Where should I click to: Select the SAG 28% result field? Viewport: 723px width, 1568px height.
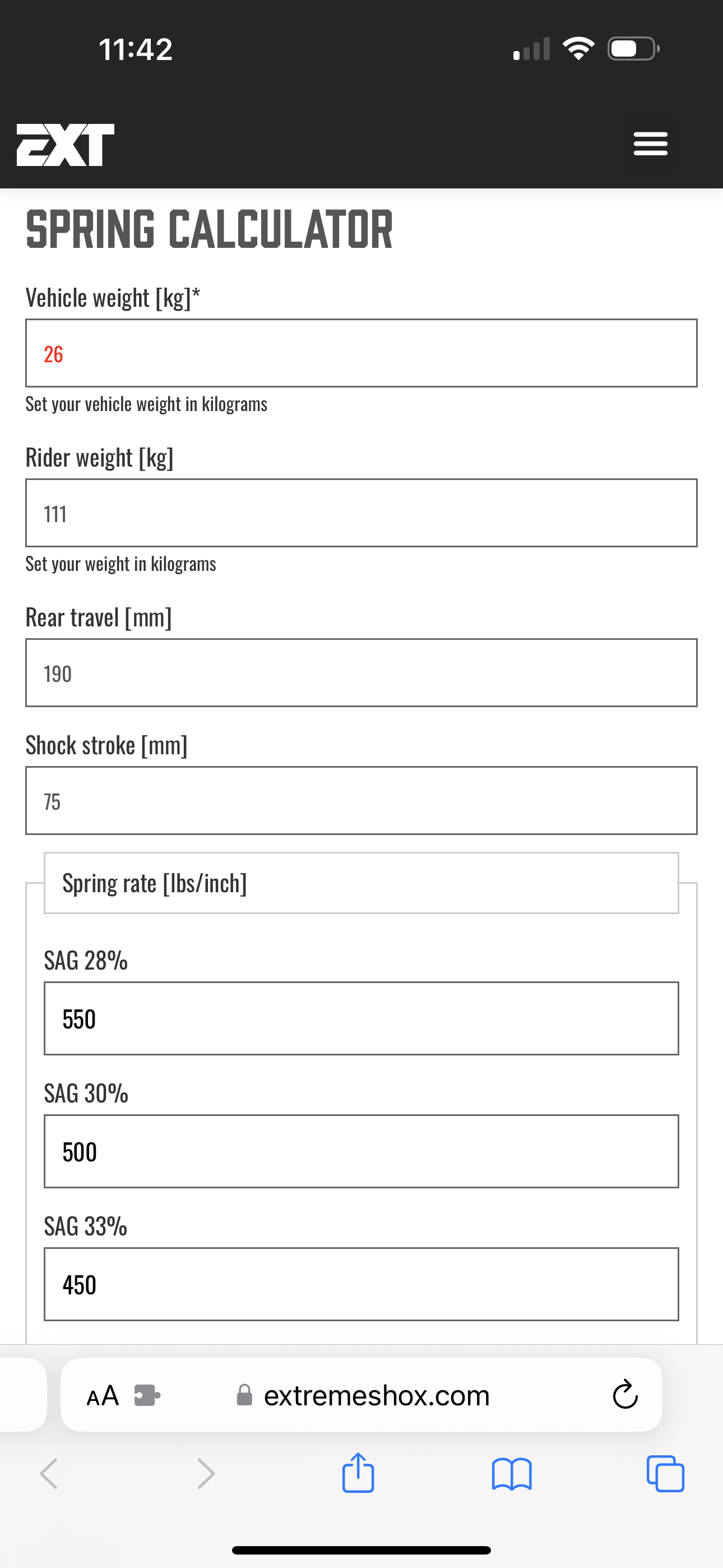(361, 1018)
